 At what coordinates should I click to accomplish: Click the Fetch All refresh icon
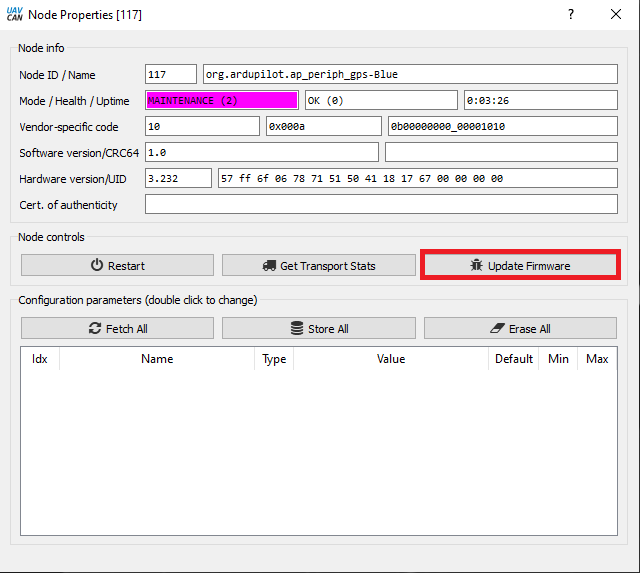point(95,329)
